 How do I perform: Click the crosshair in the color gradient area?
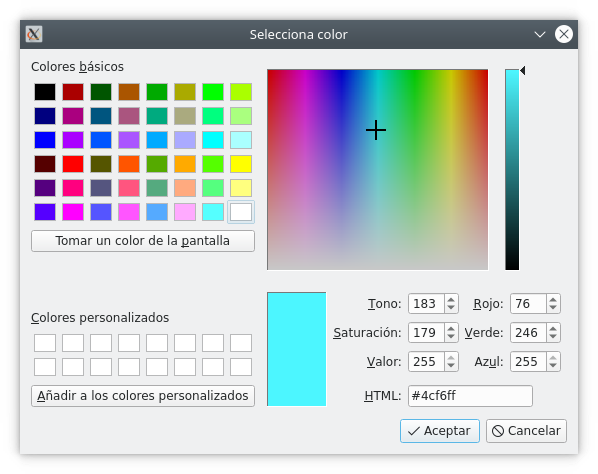coord(376,130)
